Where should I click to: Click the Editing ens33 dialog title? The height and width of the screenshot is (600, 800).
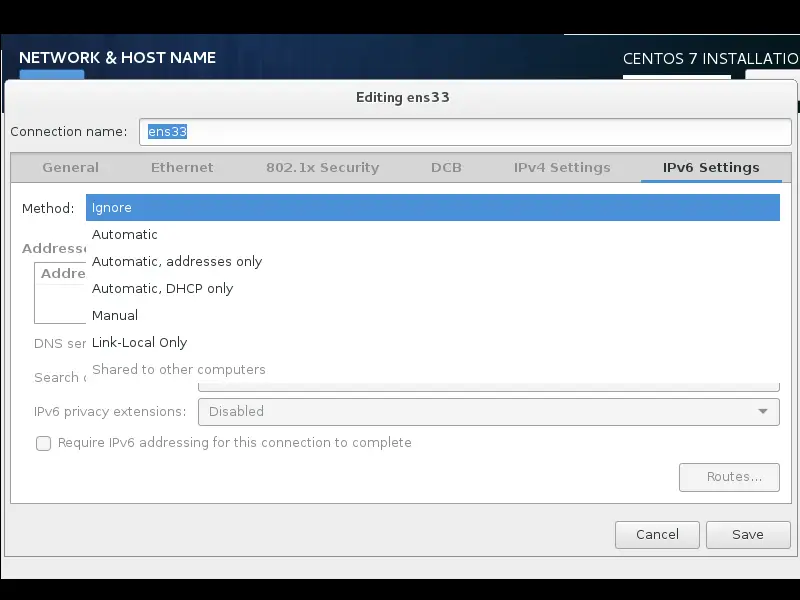click(403, 97)
